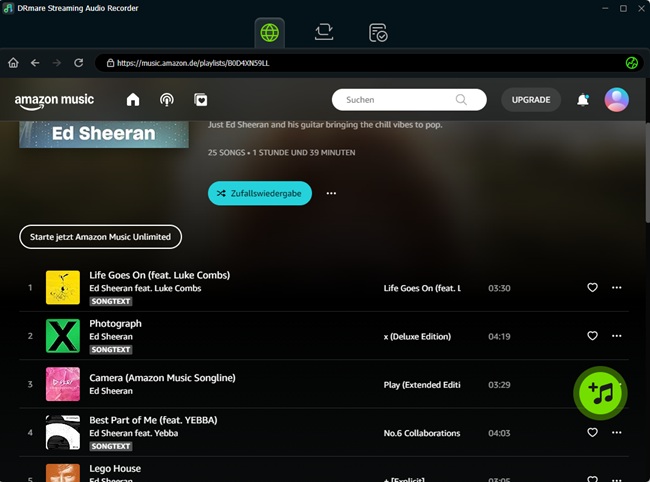This screenshot has width=650, height=482.
Task: Switch to the converting tab icon
Action: [x=324, y=32]
